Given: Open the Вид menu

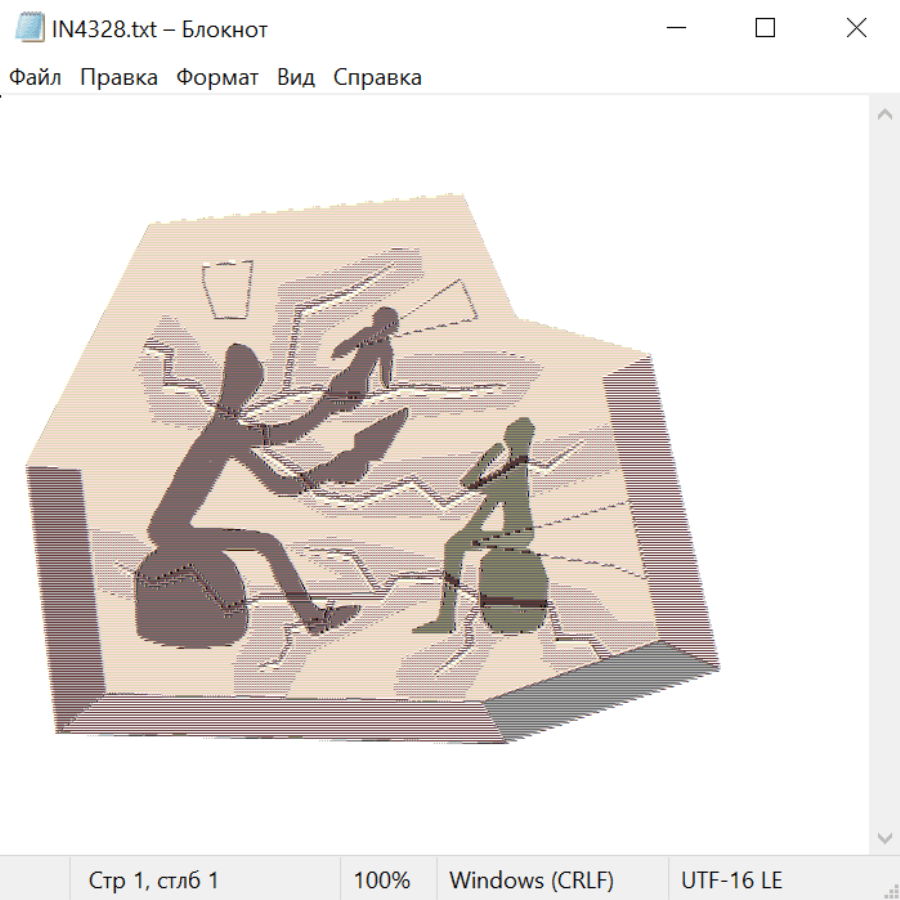Looking at the screenshot, I should pos(295,78).
